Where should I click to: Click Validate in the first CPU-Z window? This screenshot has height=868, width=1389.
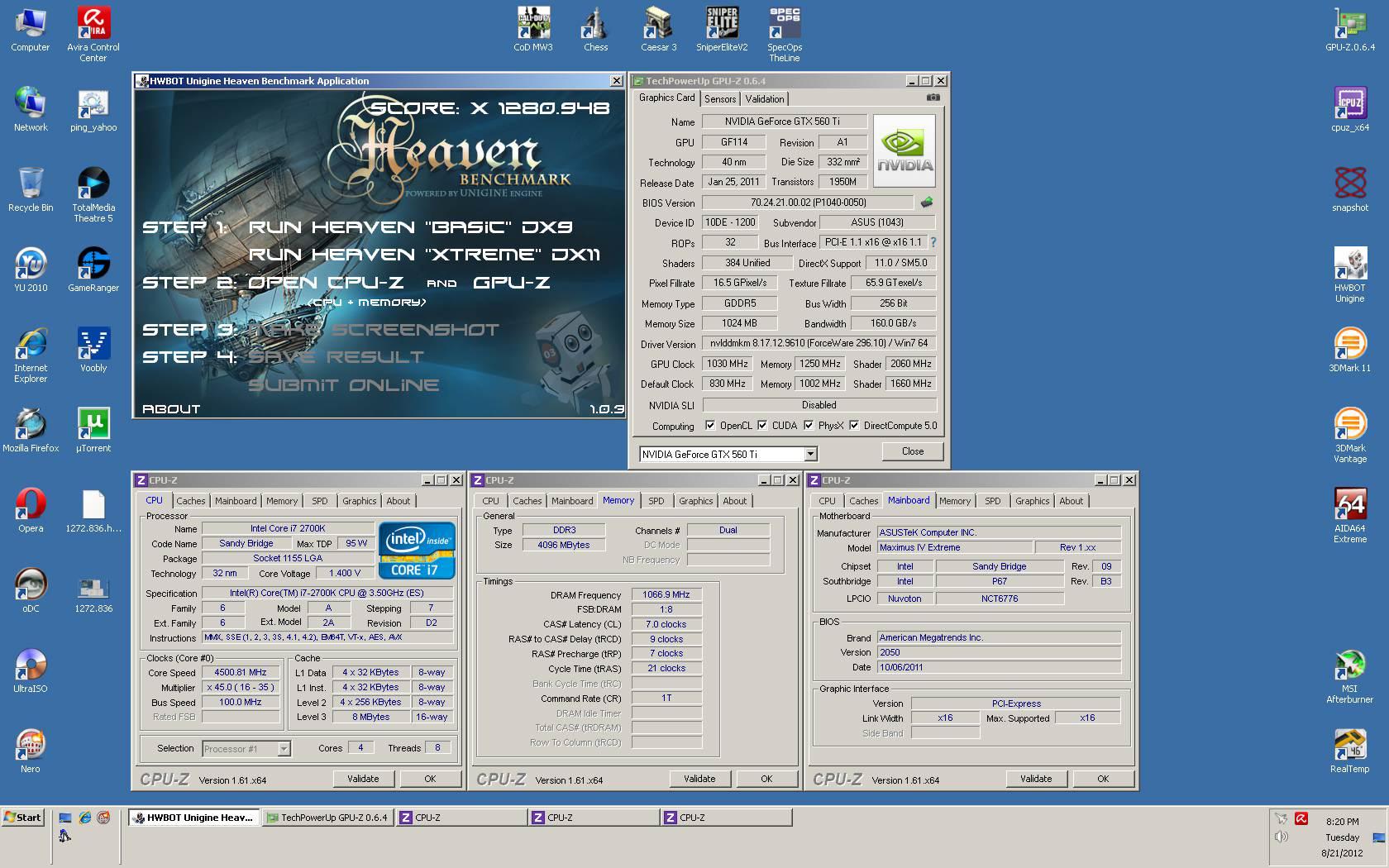(x=363, y=779)
